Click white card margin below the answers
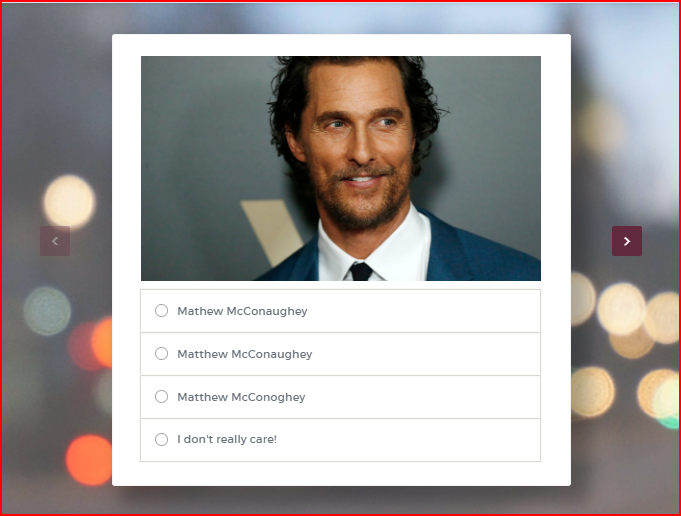Viewport: 681px width, 516px height. coord(340,474)
